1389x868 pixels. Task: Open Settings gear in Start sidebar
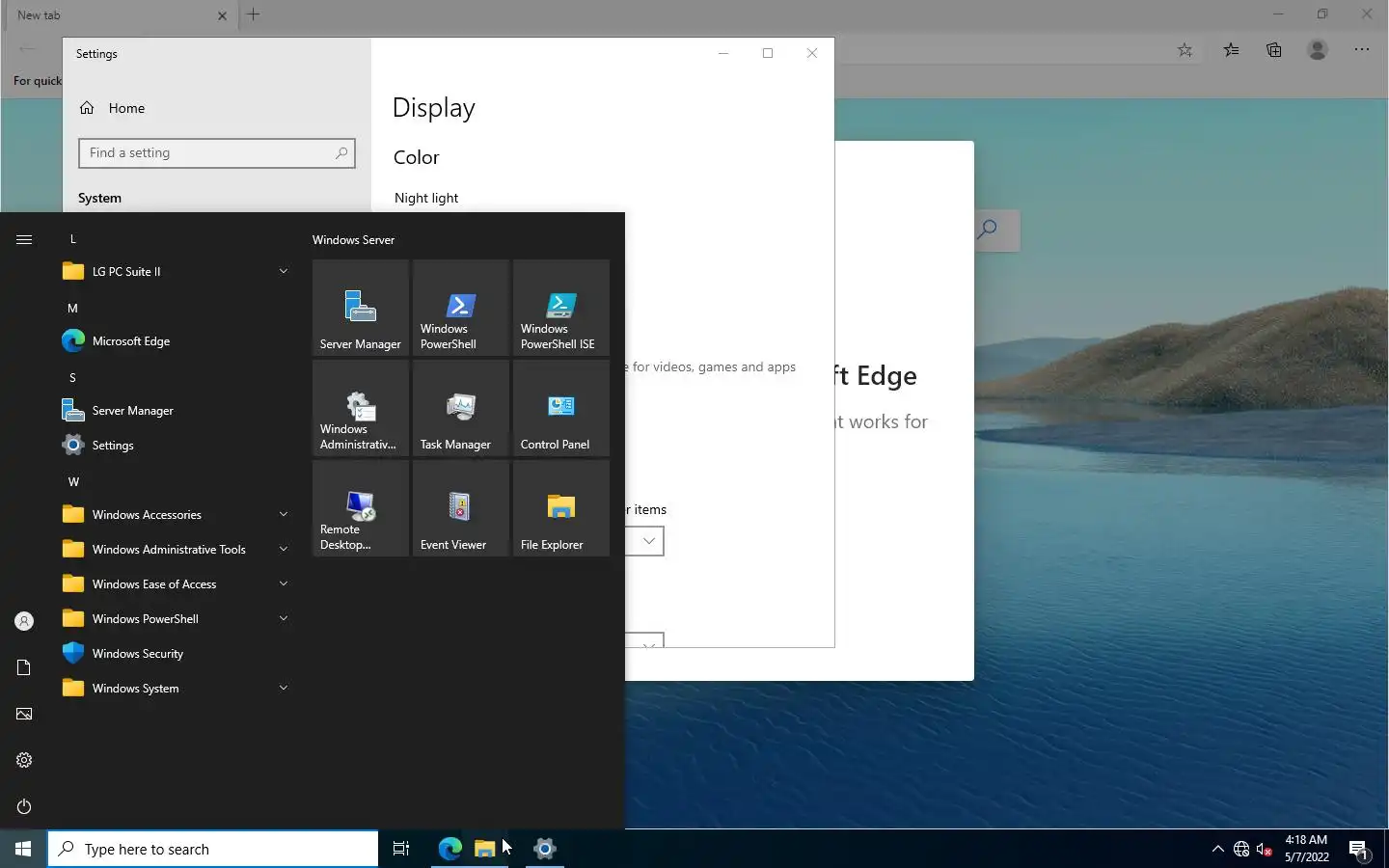pyautogui.click(x=24, y=760)
